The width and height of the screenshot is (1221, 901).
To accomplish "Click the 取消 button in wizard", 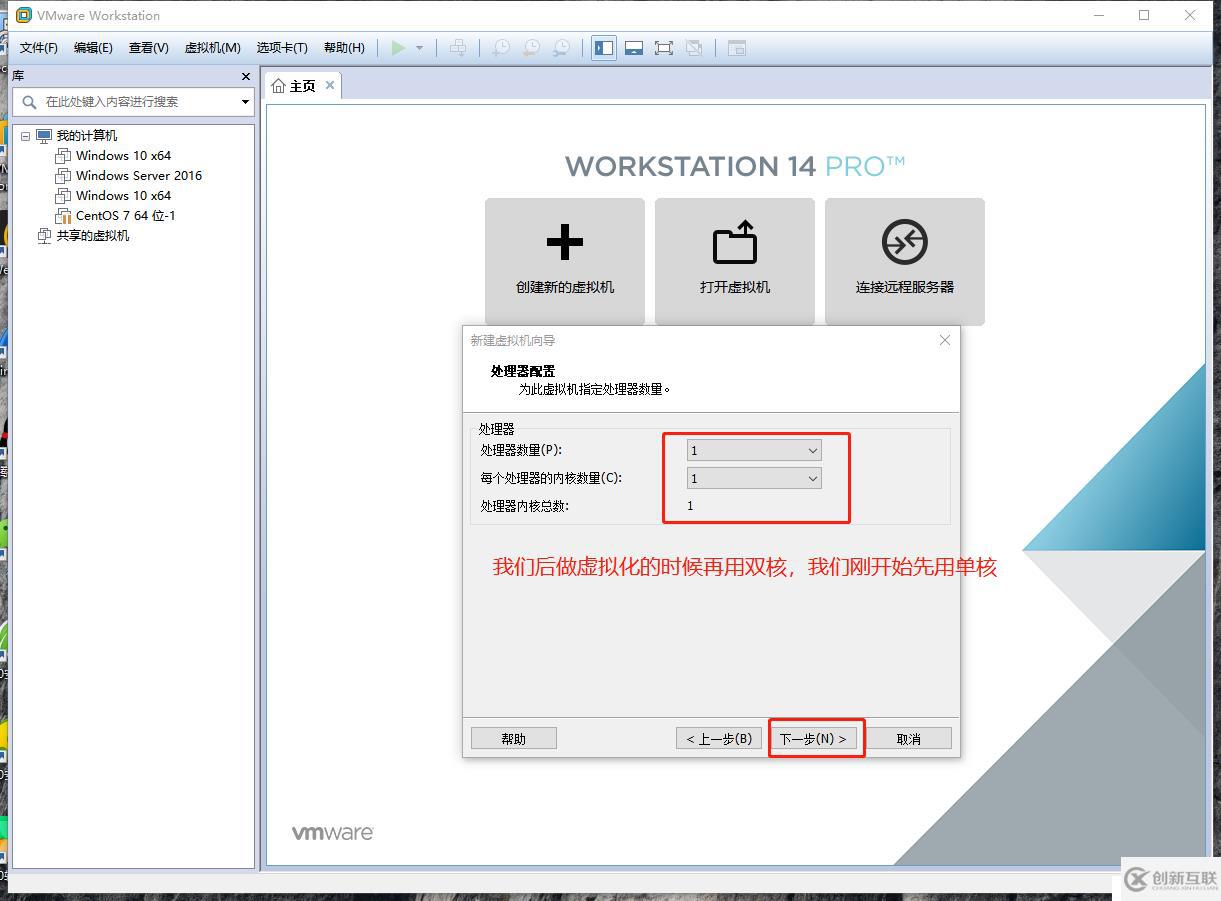I will coord(909,739).
